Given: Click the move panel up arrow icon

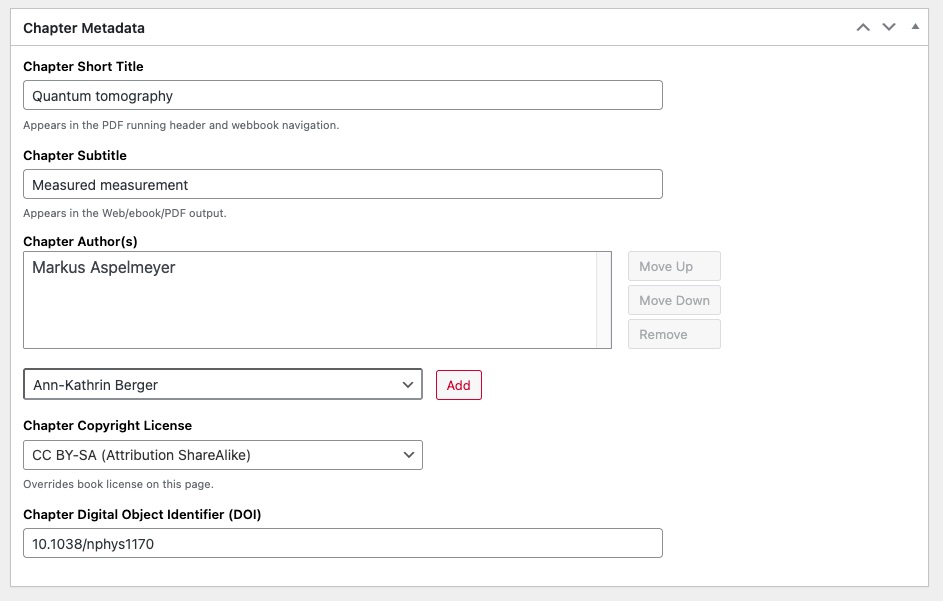Looking at the screenshot, I should click(863, 27).
